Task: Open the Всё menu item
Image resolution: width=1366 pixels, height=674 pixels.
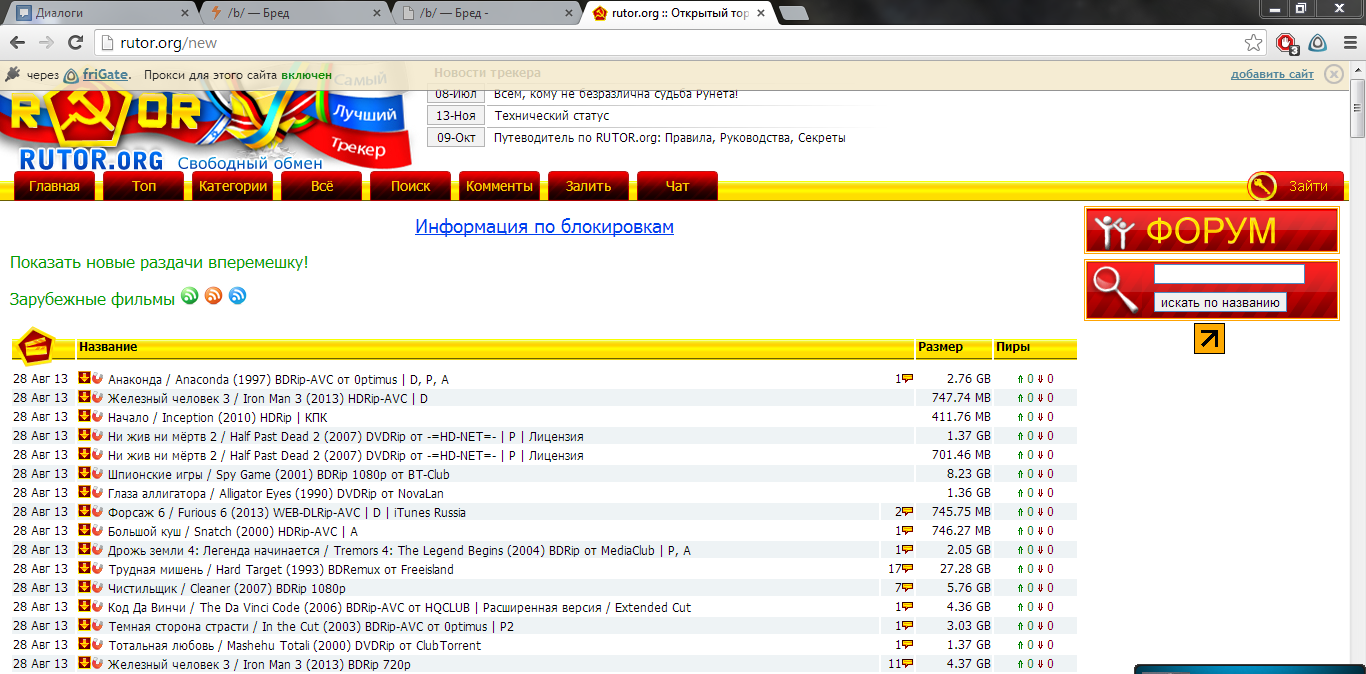Action: pyautogui.click(x=322, y=186)
